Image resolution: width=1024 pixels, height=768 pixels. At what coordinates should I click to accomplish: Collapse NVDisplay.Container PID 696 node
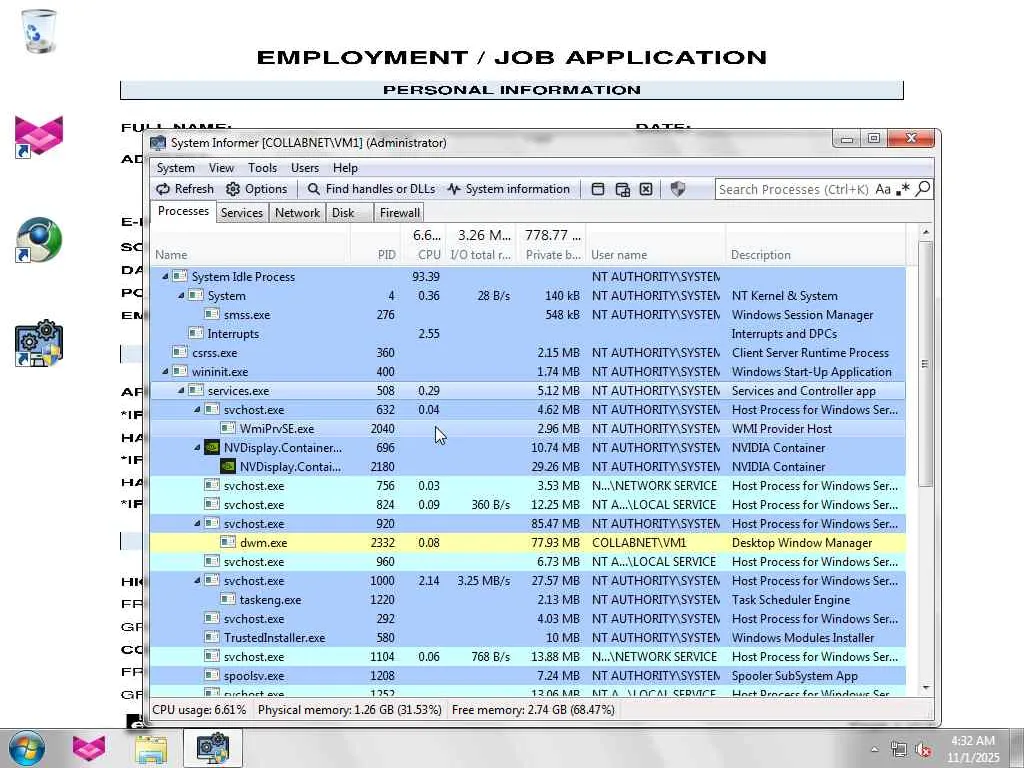(197, 447)
